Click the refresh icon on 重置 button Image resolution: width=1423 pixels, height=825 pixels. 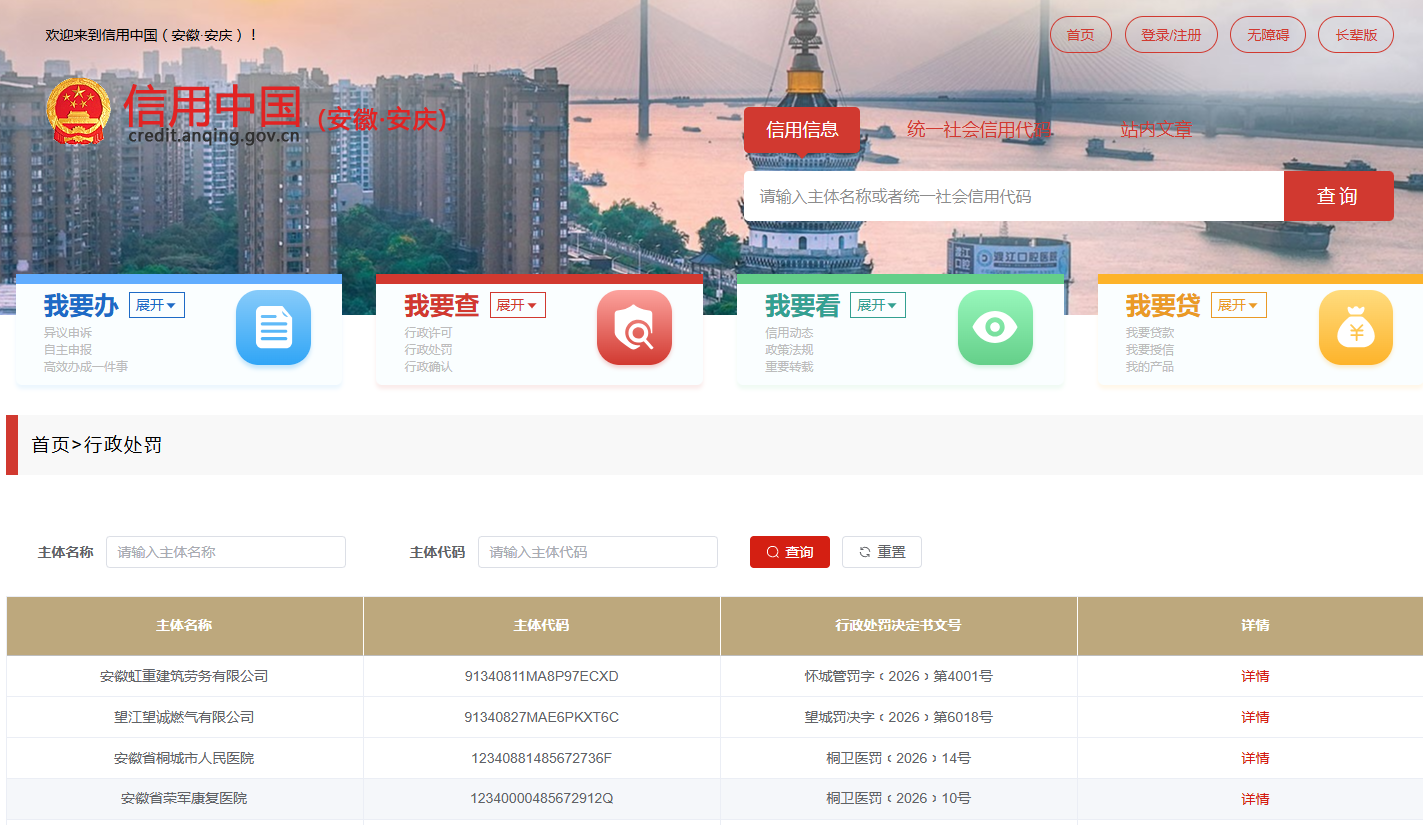pyautogui.click(x=865, y=552)
